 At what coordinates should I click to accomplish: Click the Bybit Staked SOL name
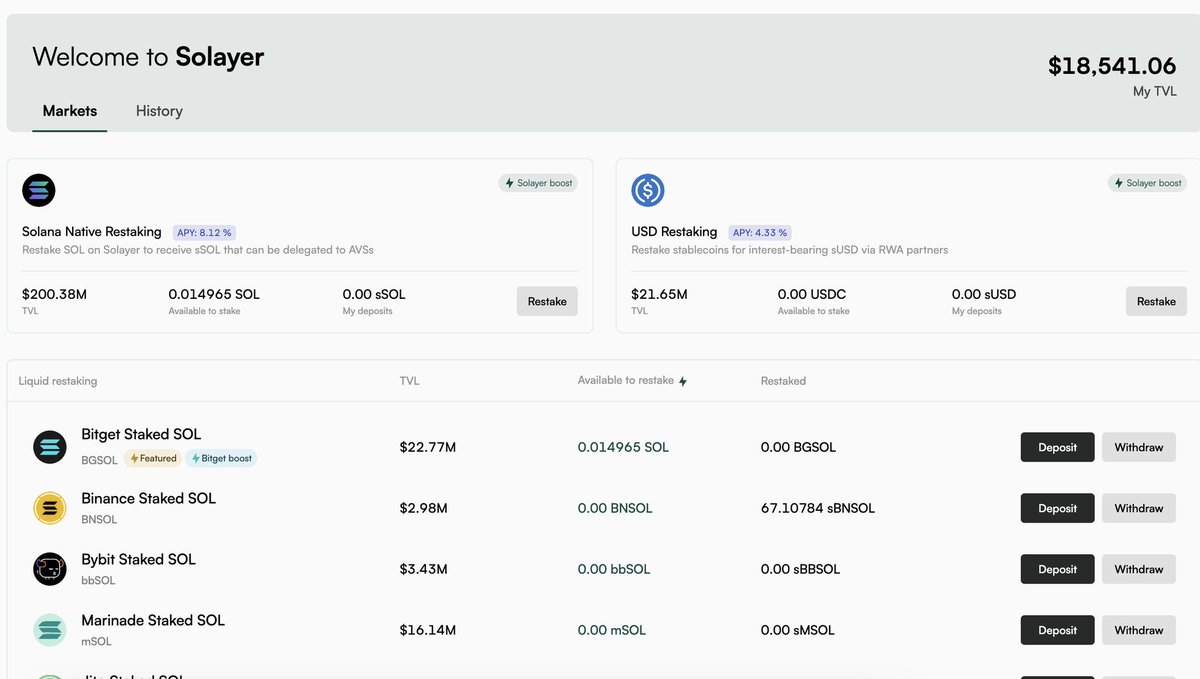(x=138, y=559)
